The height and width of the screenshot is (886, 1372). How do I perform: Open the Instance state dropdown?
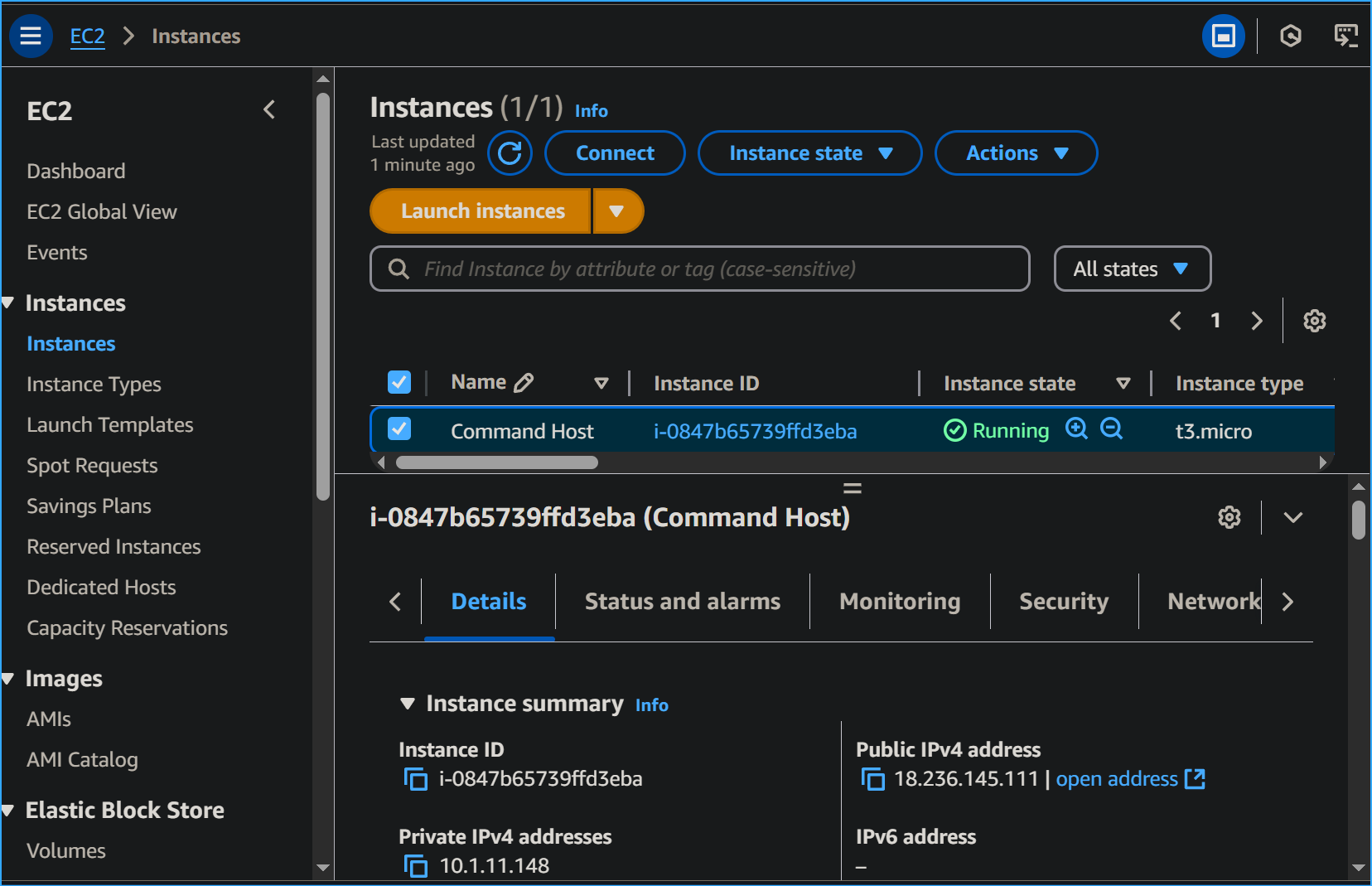point(809,153)
